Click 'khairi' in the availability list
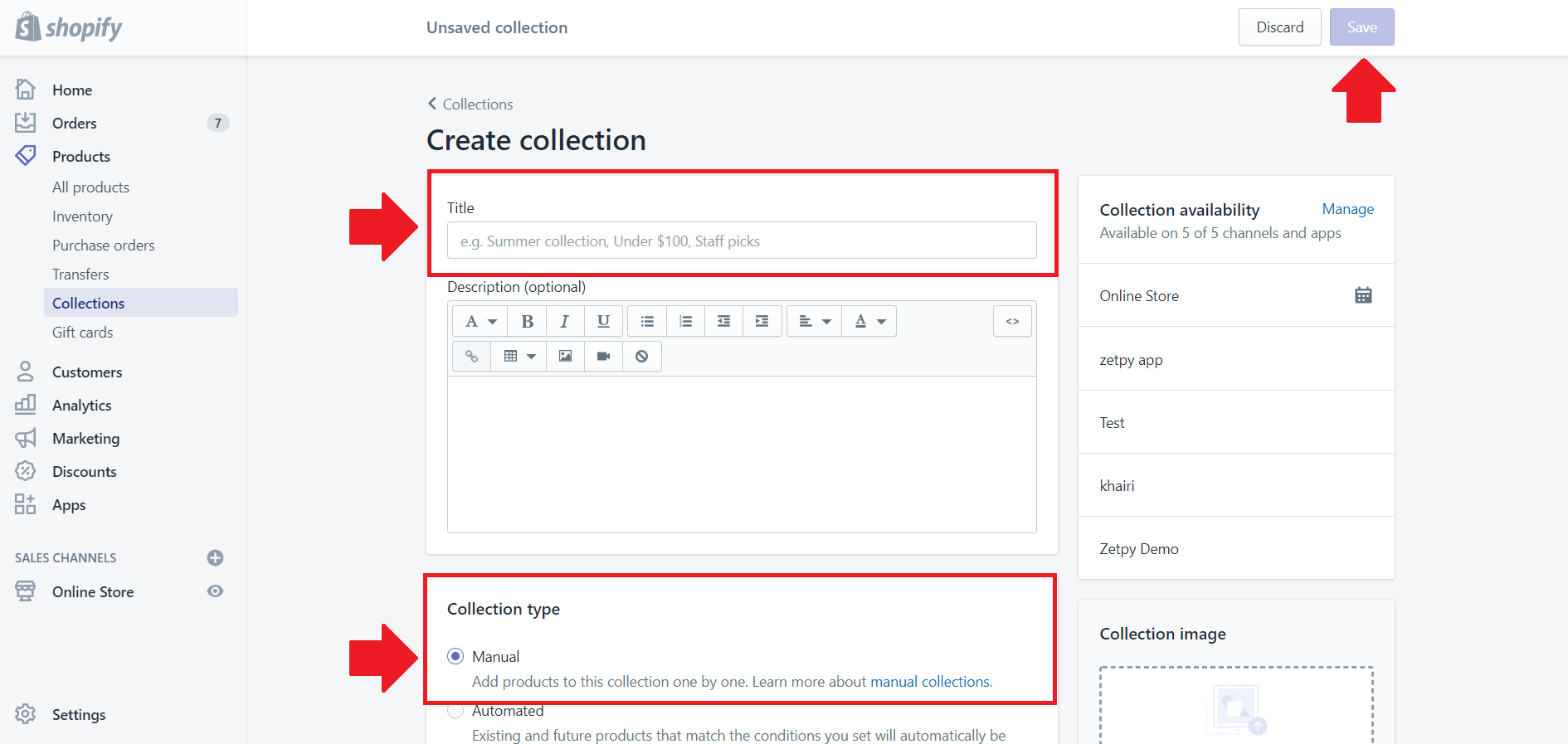 click(1117, 486)
